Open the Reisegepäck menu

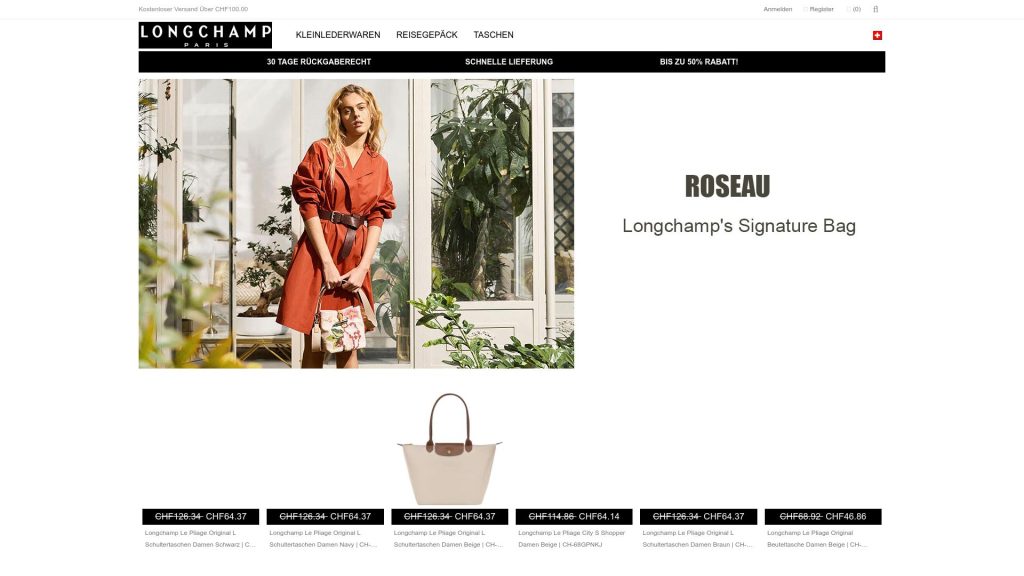click(426, 35)
